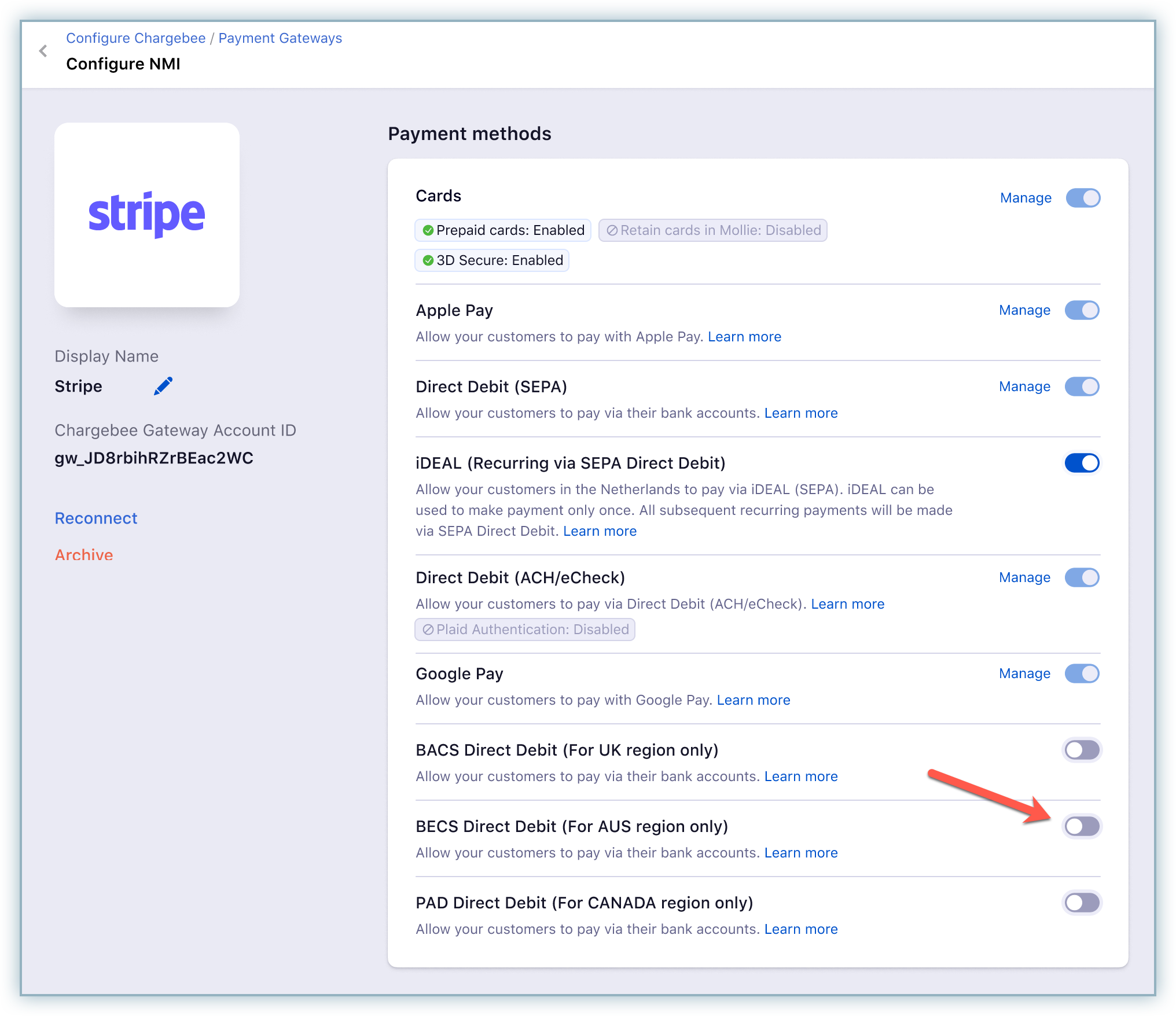The height and width of the screenshot is (1016, 1176).
Task: Open Learn more for Apple Pay
Action: (x=744, y=337)
